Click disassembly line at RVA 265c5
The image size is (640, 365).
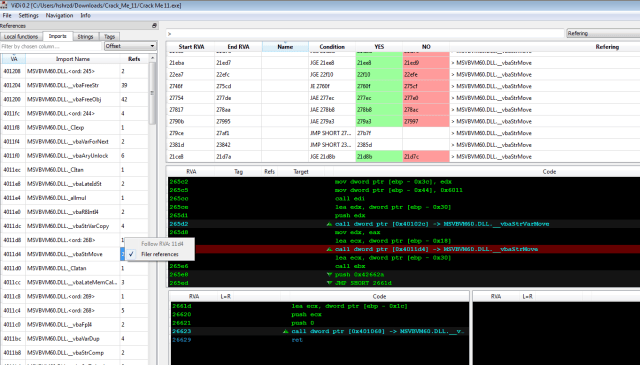click(x=404, y=190)
